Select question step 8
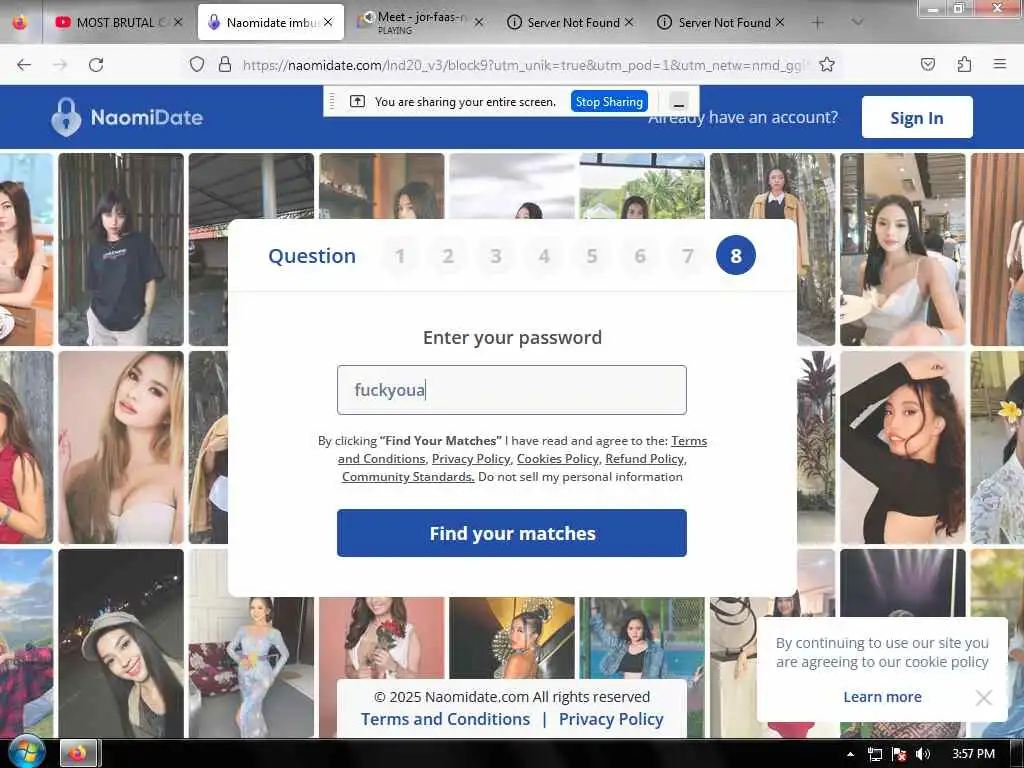1024x768 pixels. click(736, 255)
